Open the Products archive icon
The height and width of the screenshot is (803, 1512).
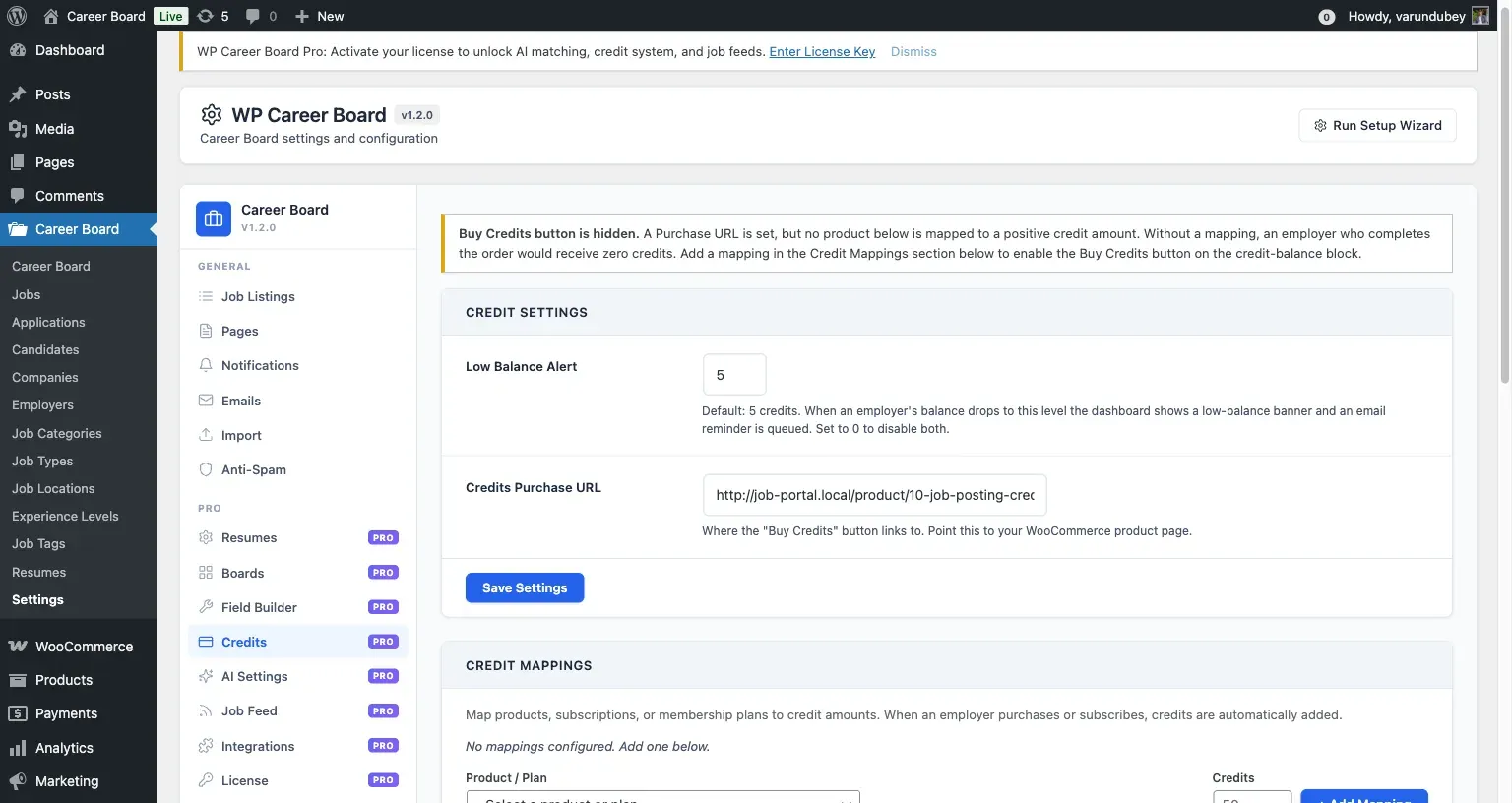[18, 680]
